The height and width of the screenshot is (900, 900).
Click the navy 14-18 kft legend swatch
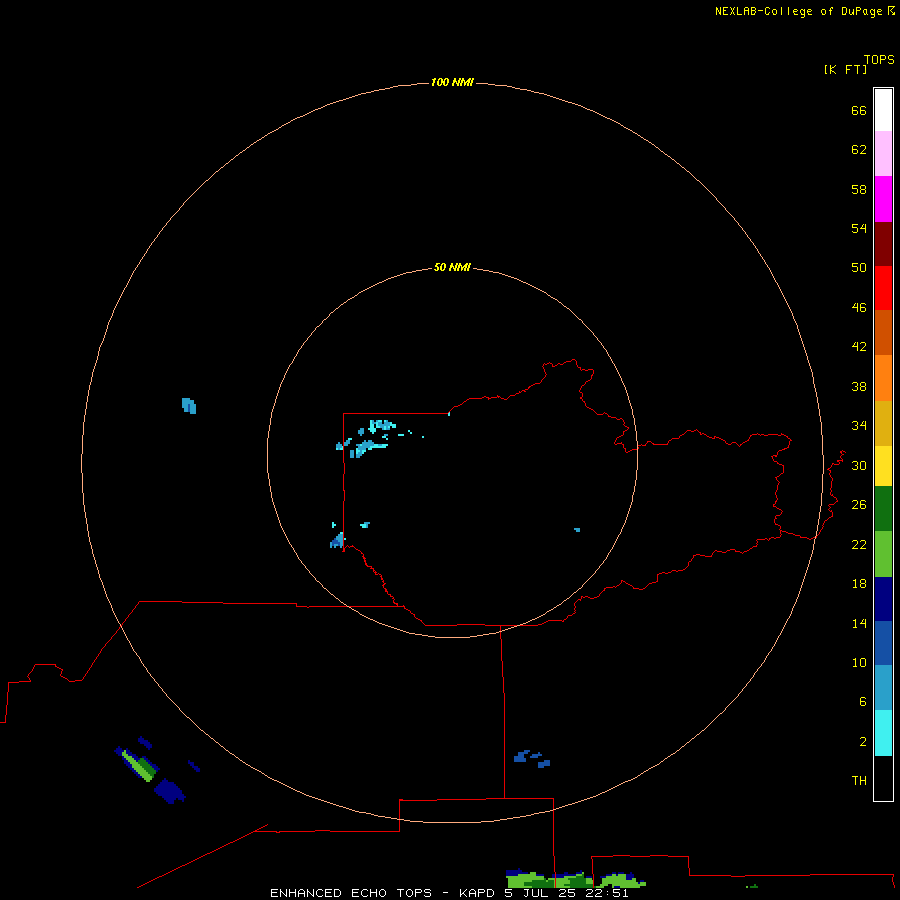[x=883, y=599]
